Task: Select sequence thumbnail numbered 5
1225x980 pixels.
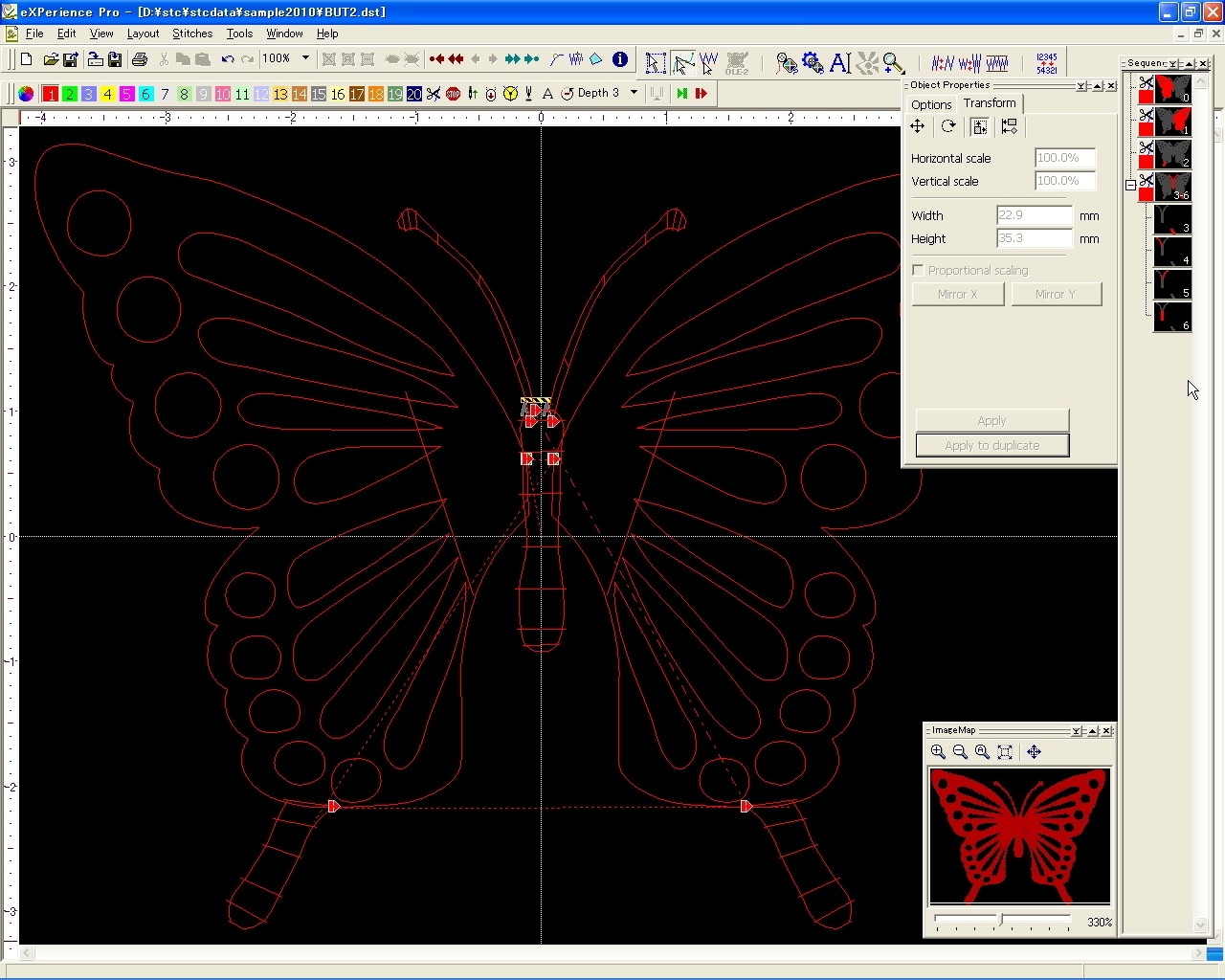Action: tap(1172, 284)
